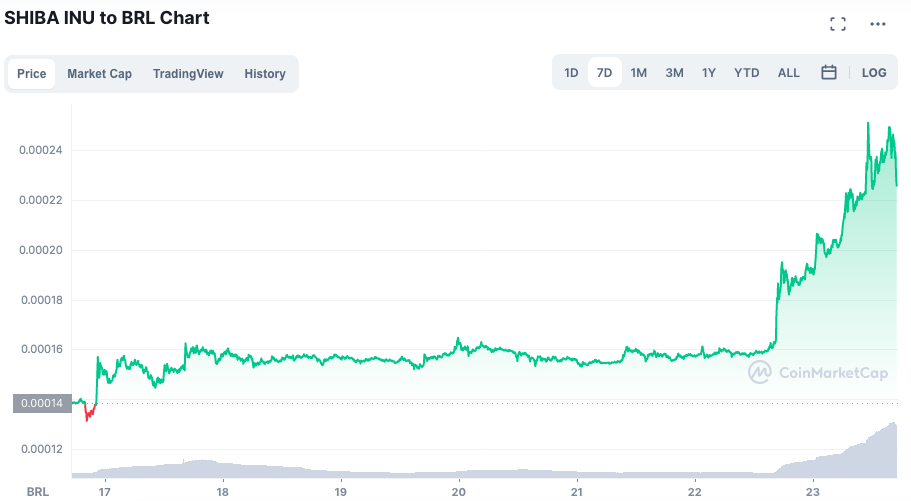Click date label 22 on x-axis
Viewport: 911px width, 501px height.
point(695,492)
